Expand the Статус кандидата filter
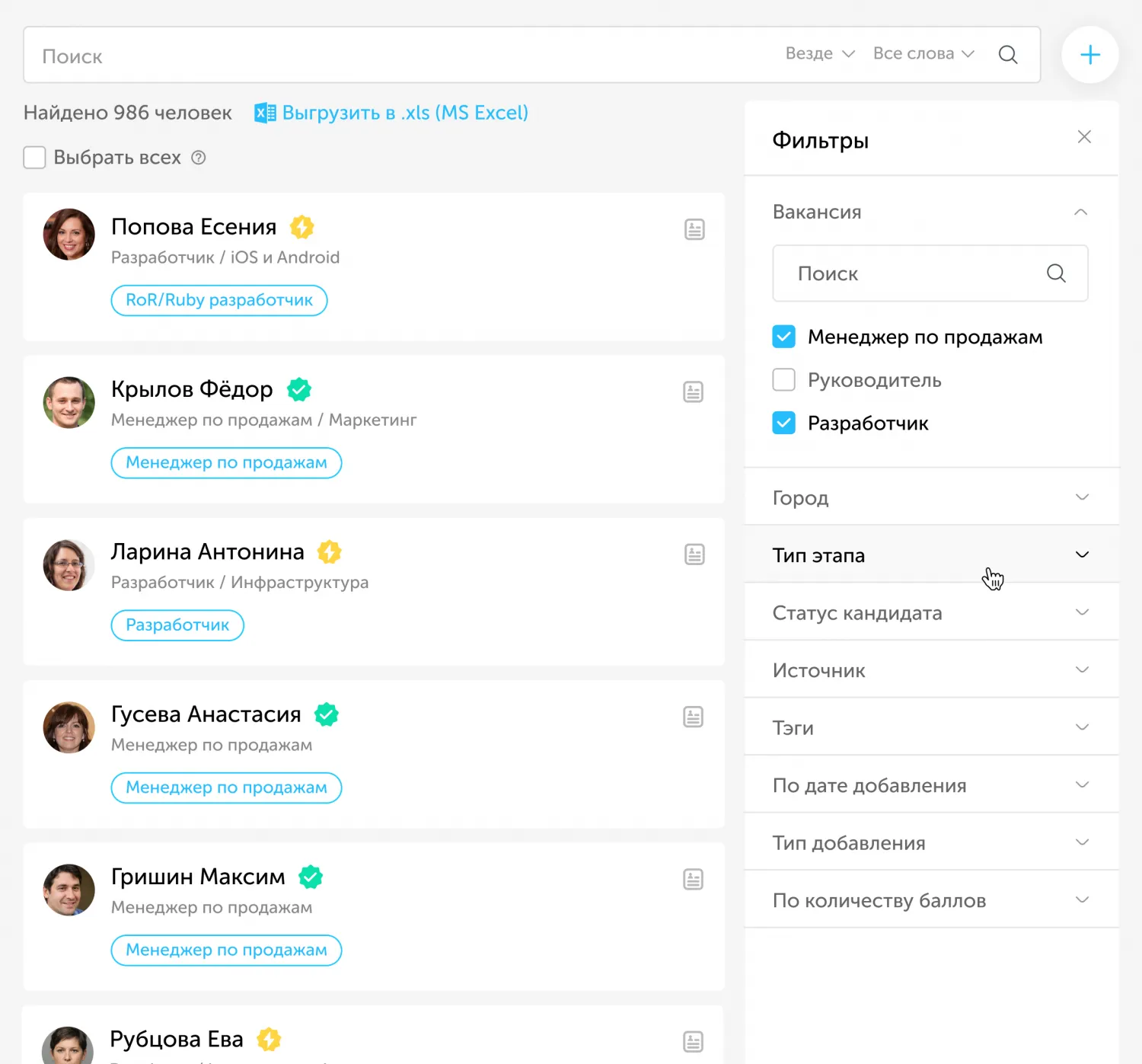This screenshot has width=1142, height=1064. point(930,613)
